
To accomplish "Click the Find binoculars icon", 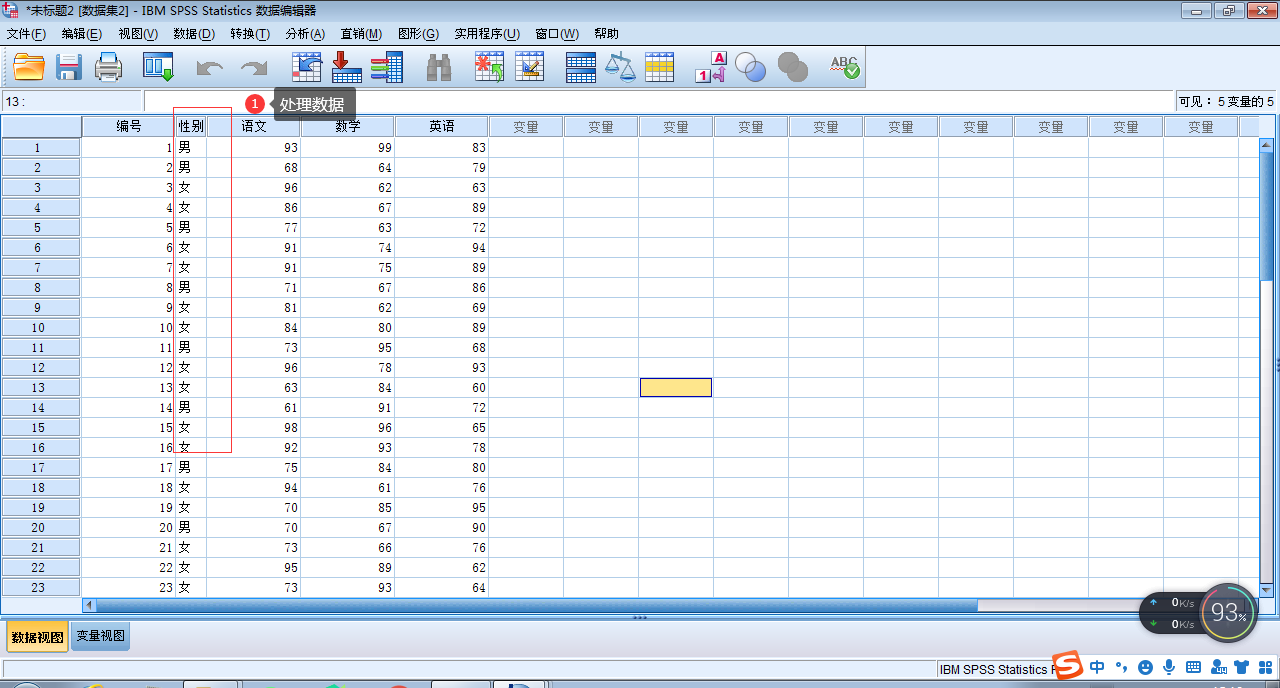I will click(x=439, y=67).
